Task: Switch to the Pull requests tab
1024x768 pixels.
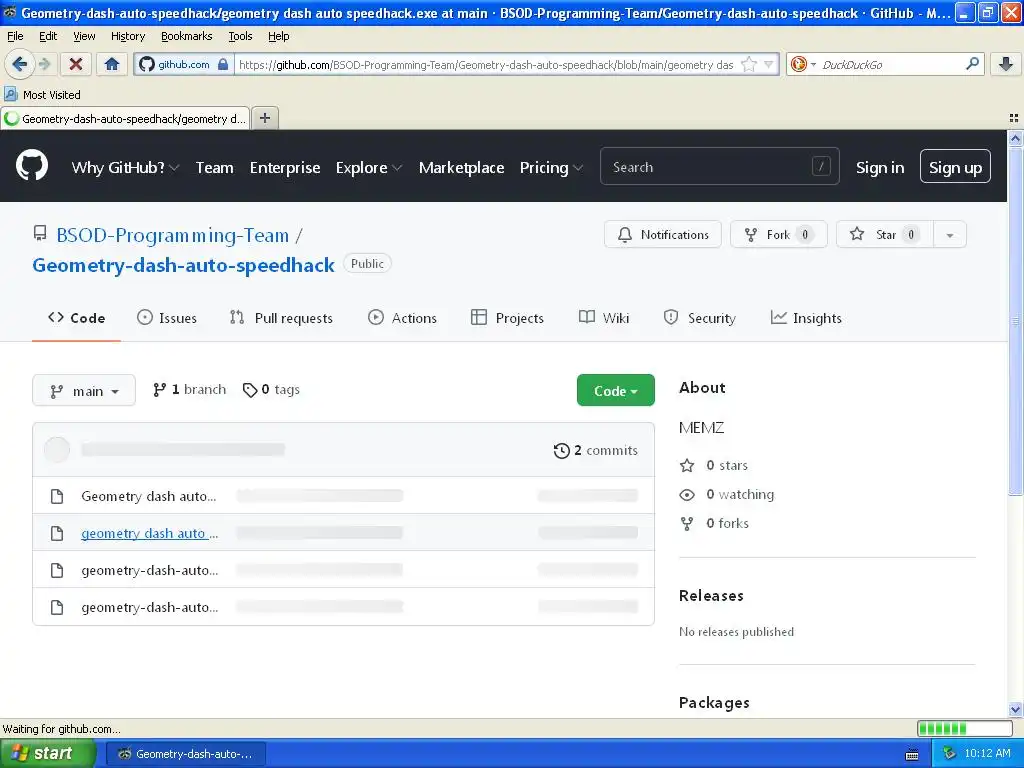Action: pos(281,318)
